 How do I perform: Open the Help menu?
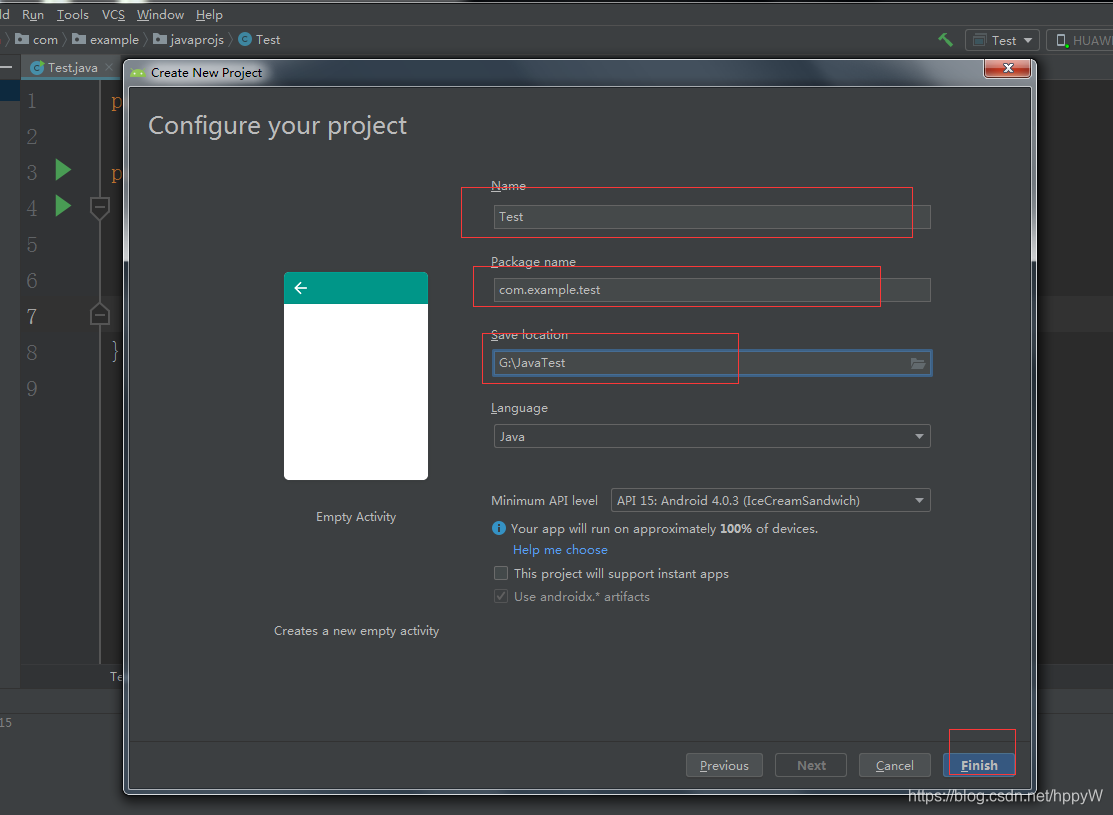click(209, 14)
